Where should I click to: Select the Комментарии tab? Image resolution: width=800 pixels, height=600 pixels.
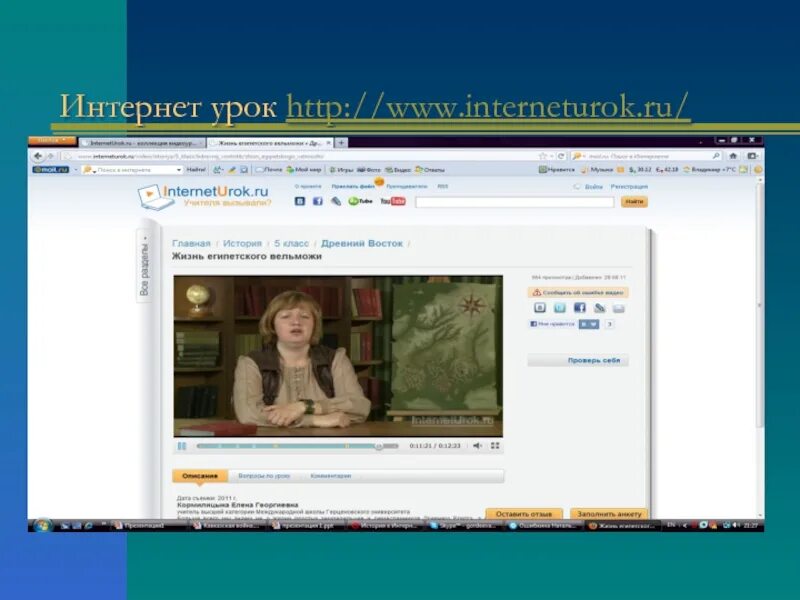coord(331,476)
